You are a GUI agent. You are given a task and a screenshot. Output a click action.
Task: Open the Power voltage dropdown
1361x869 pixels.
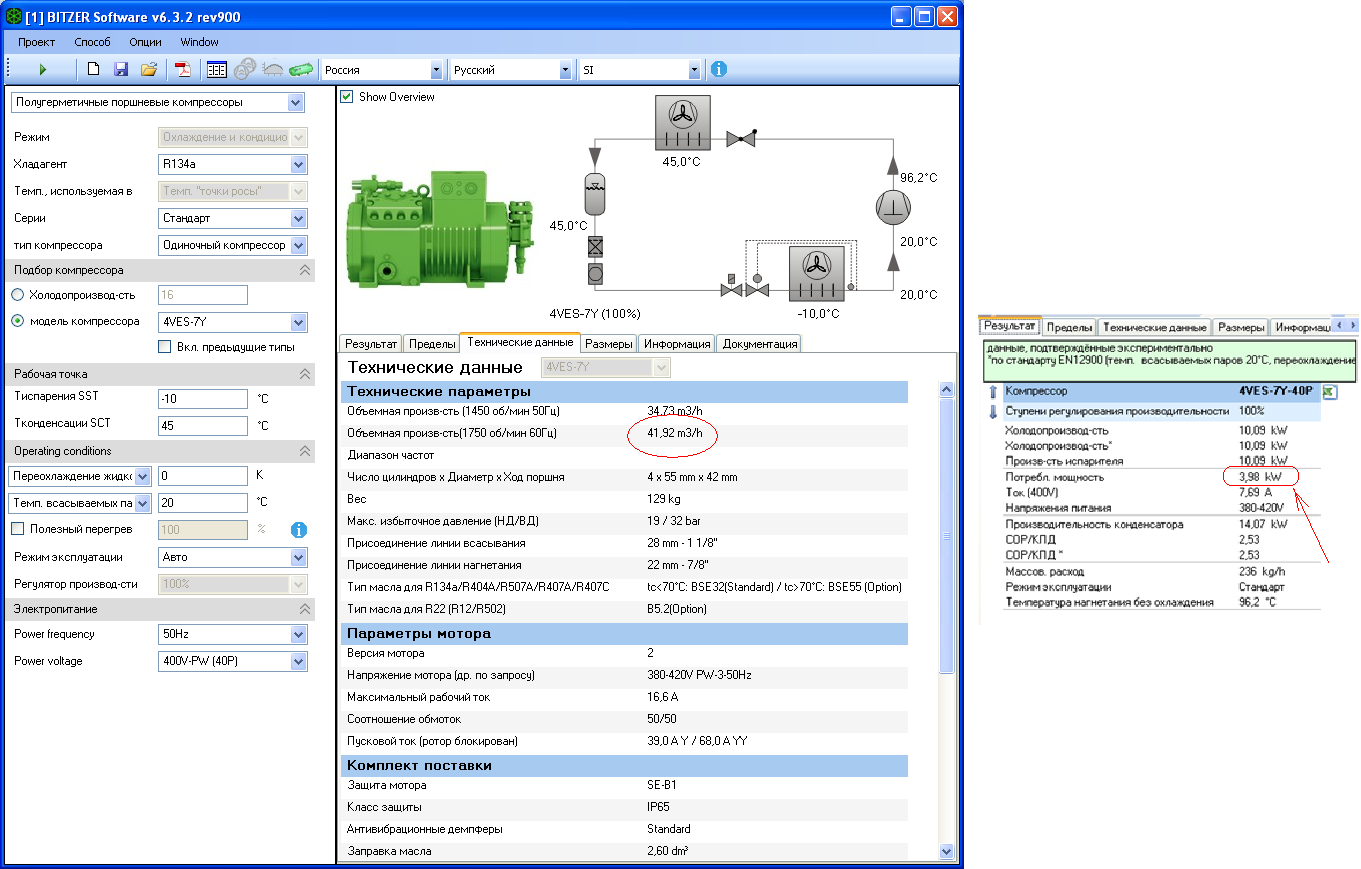point(233,661)
